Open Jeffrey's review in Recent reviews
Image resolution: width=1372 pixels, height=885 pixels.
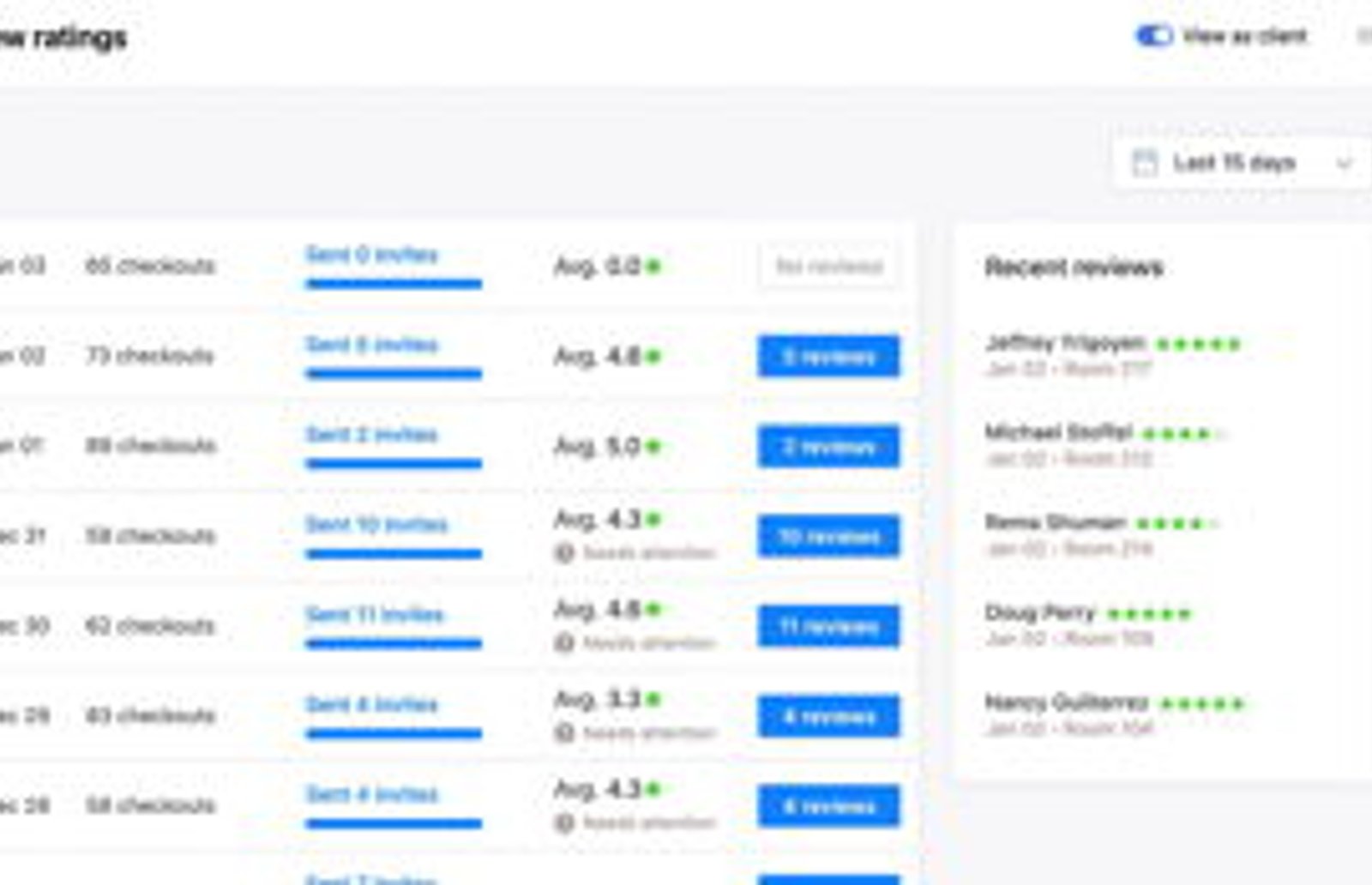tap(1114, 356)
